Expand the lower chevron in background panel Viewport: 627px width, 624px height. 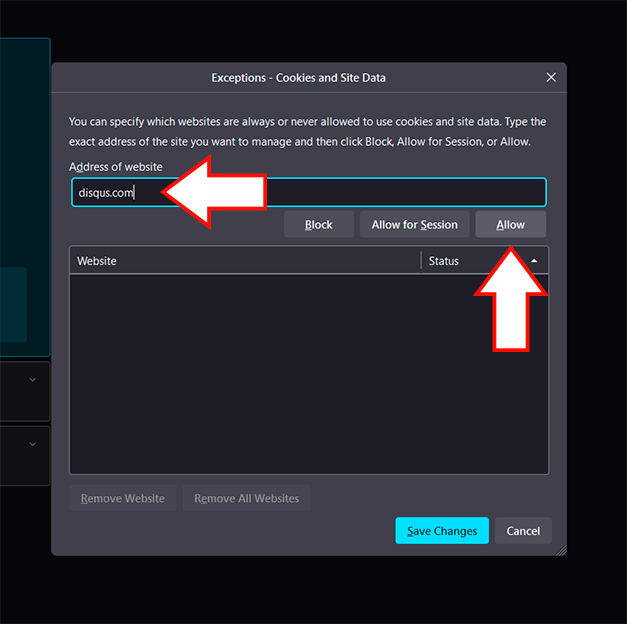tap(32, 444)
